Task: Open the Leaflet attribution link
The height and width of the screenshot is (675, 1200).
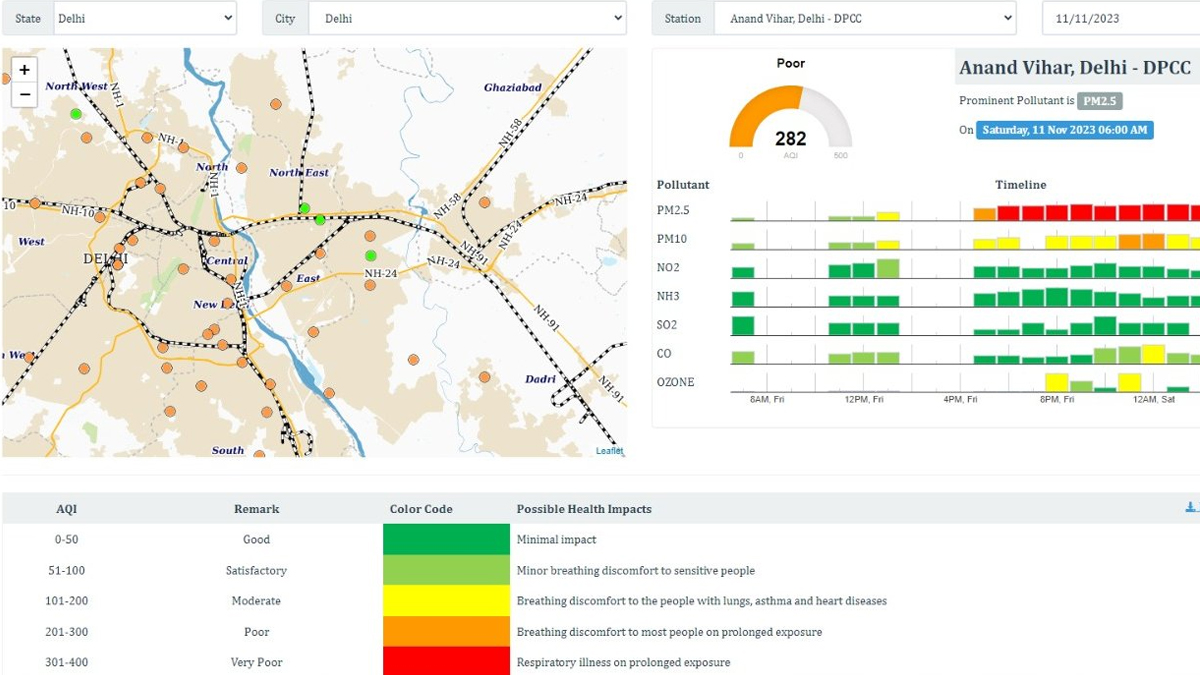Action: tap(609, 451)
